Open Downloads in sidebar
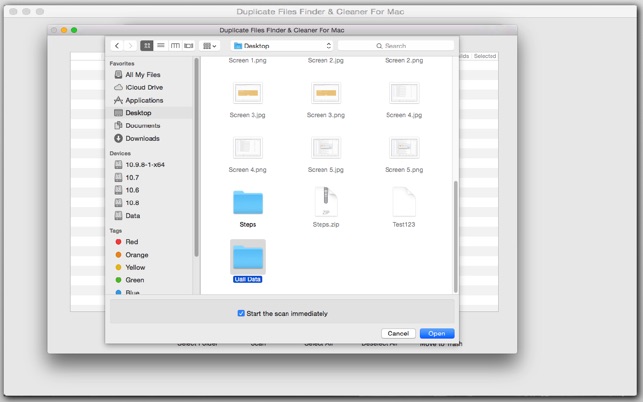This screenshot has width=643, height=402. pos(142,138)
